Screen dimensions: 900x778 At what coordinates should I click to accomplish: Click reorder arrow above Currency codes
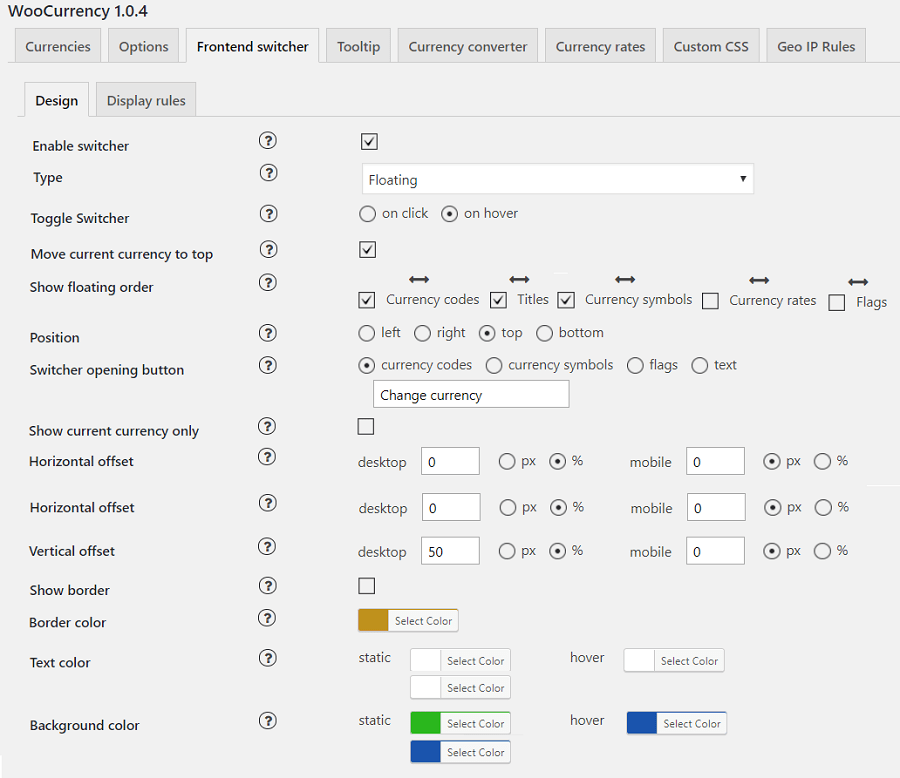point(419,280)
